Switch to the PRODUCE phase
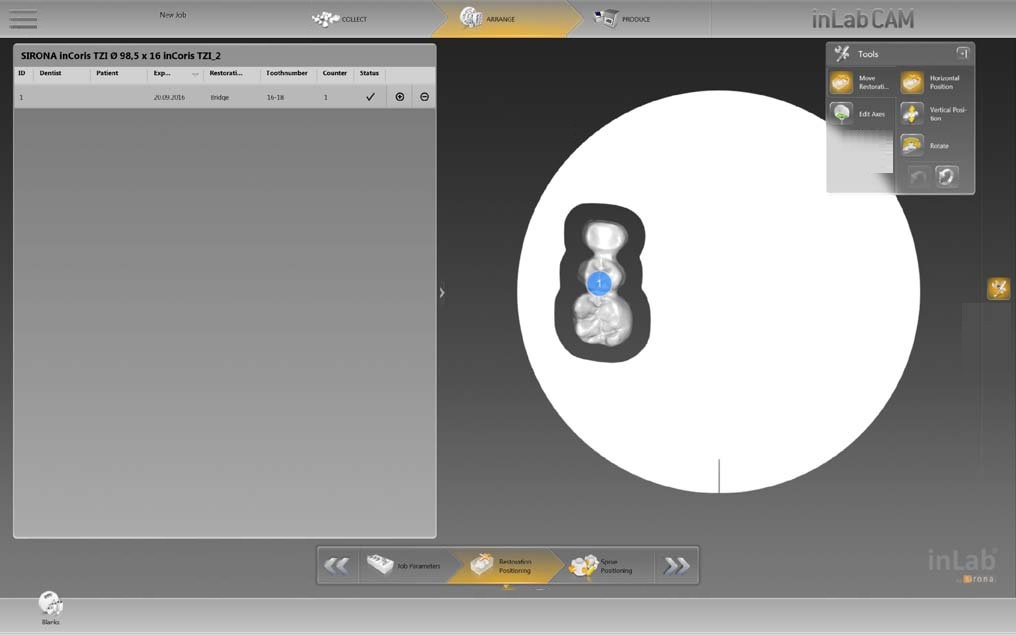 click(x=621, y=19)
